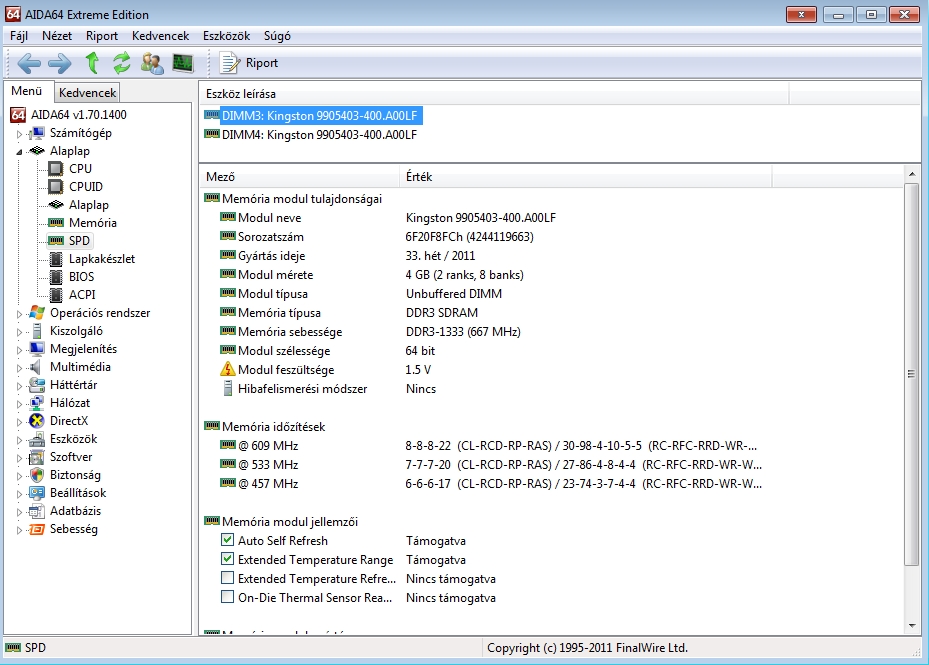Click the green up-level arrow icon

(x=92, y=62)
